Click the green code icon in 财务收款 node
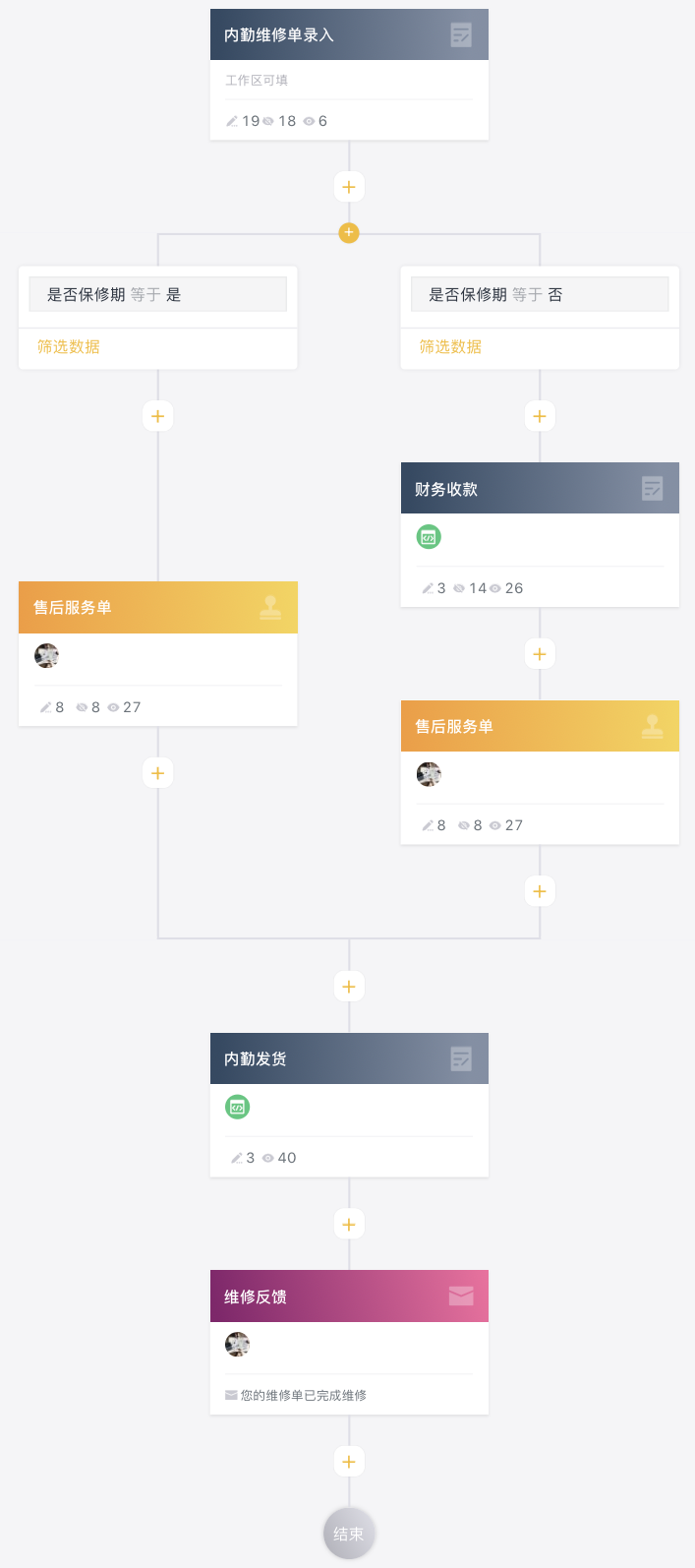Screen dimensions: 695x1568 (429, 537)
